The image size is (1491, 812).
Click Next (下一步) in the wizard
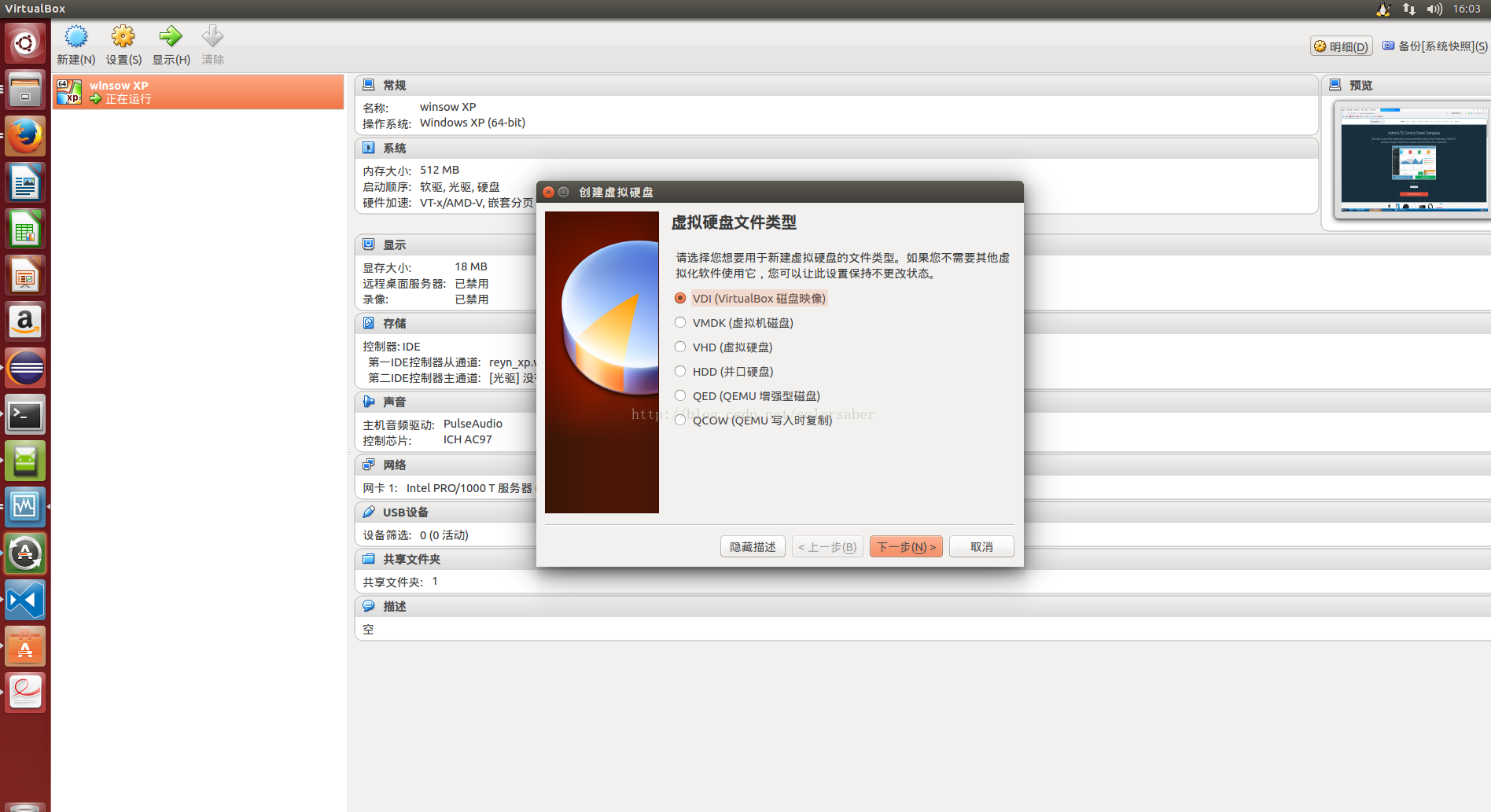coord(906,546)
